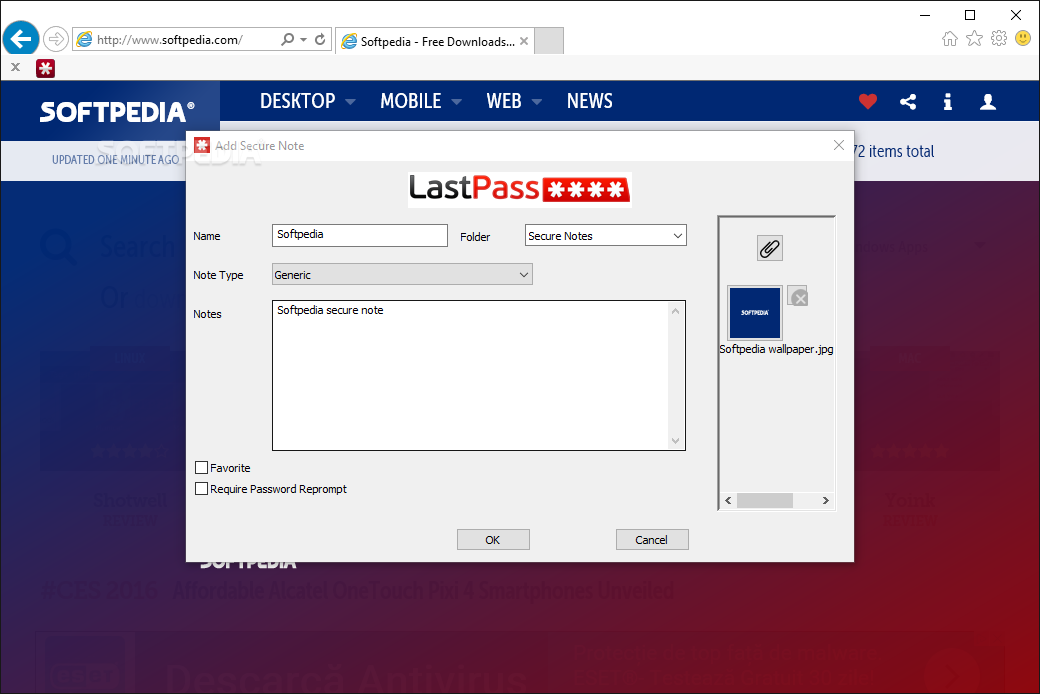The height and width of the screenshot is (694, 1040).
Task: Click the LastPass icon in dialog title
Action: [202, 145]
